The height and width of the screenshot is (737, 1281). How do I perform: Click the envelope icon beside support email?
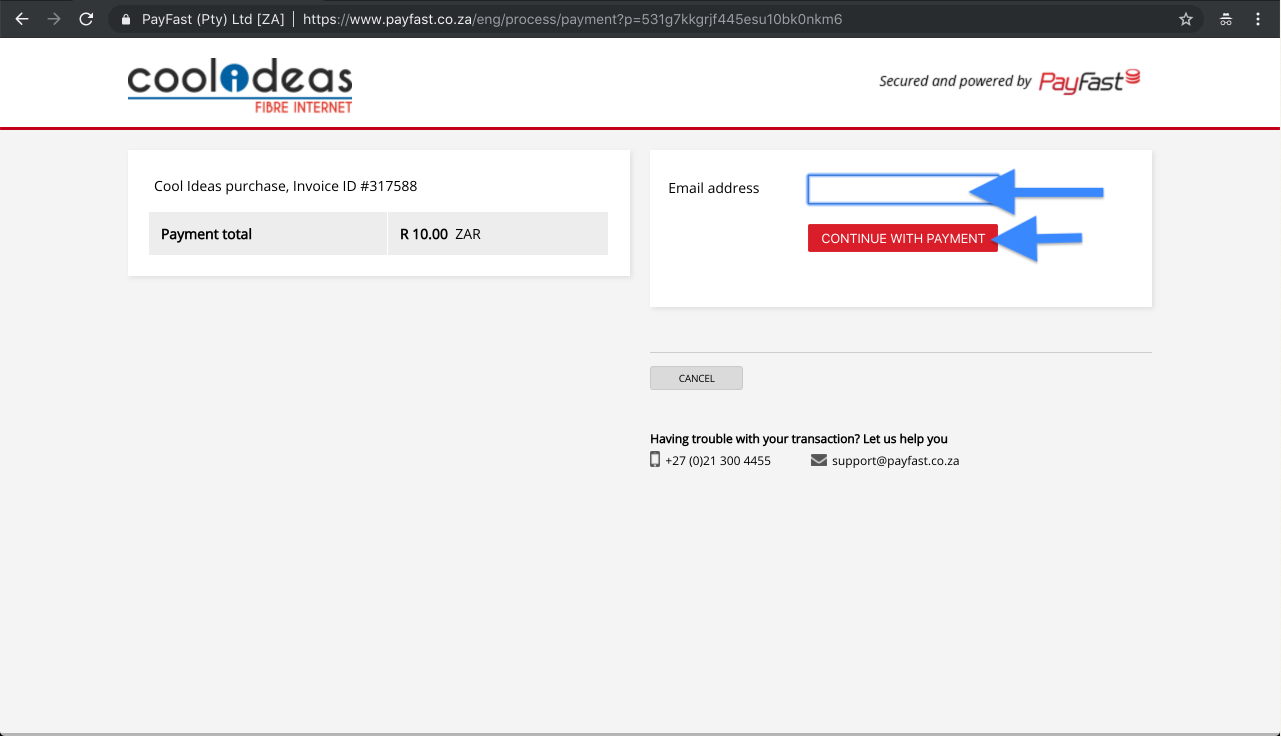click(x=819, y=460)
